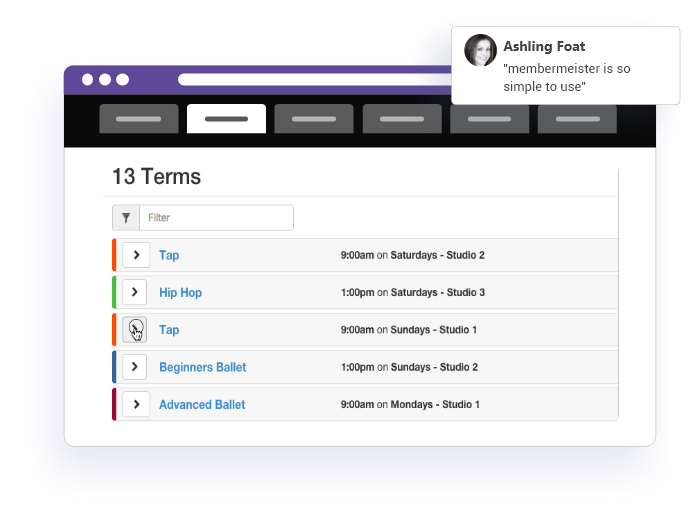The height and width of the screenshot is (524, 700).
Task: Expand the Tap row on Saturdays
Action: click(135, 255)
